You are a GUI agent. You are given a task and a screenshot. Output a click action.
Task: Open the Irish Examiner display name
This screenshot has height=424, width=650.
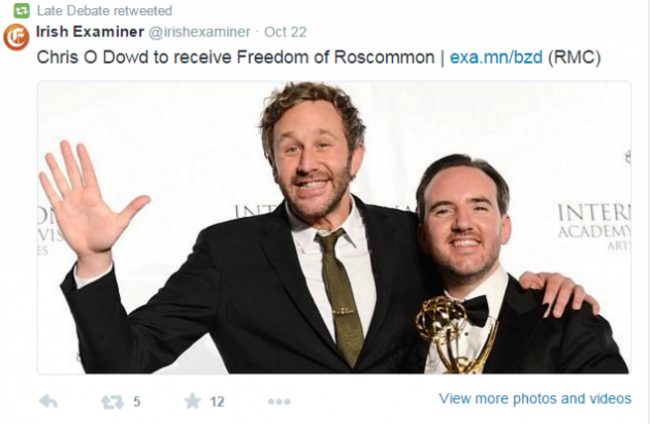pyautogui.click(x=90, y=31)
